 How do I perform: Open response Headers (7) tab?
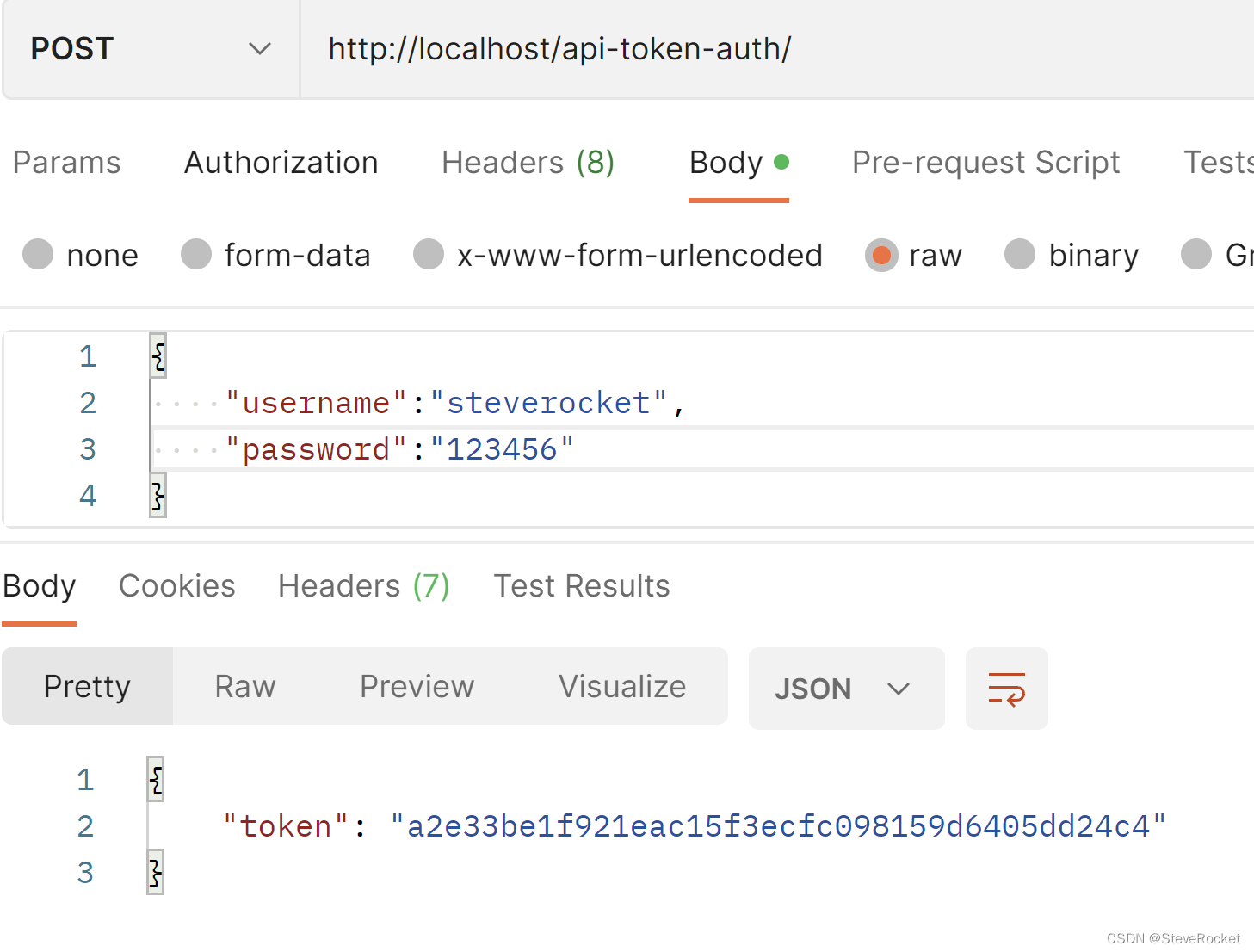(x=363, y=586)
